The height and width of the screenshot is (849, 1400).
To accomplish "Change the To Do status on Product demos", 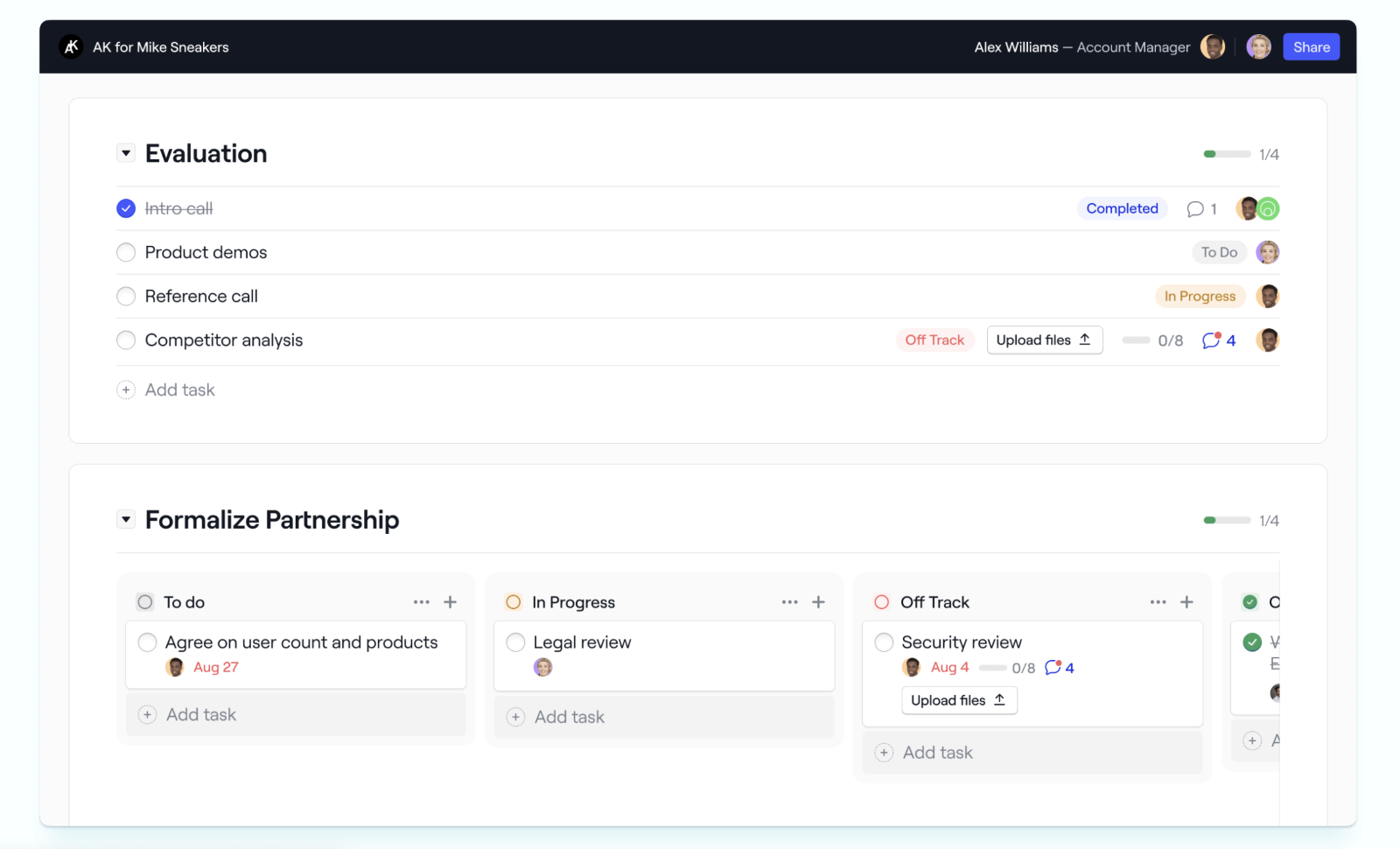I will [x=1219, y=253].
